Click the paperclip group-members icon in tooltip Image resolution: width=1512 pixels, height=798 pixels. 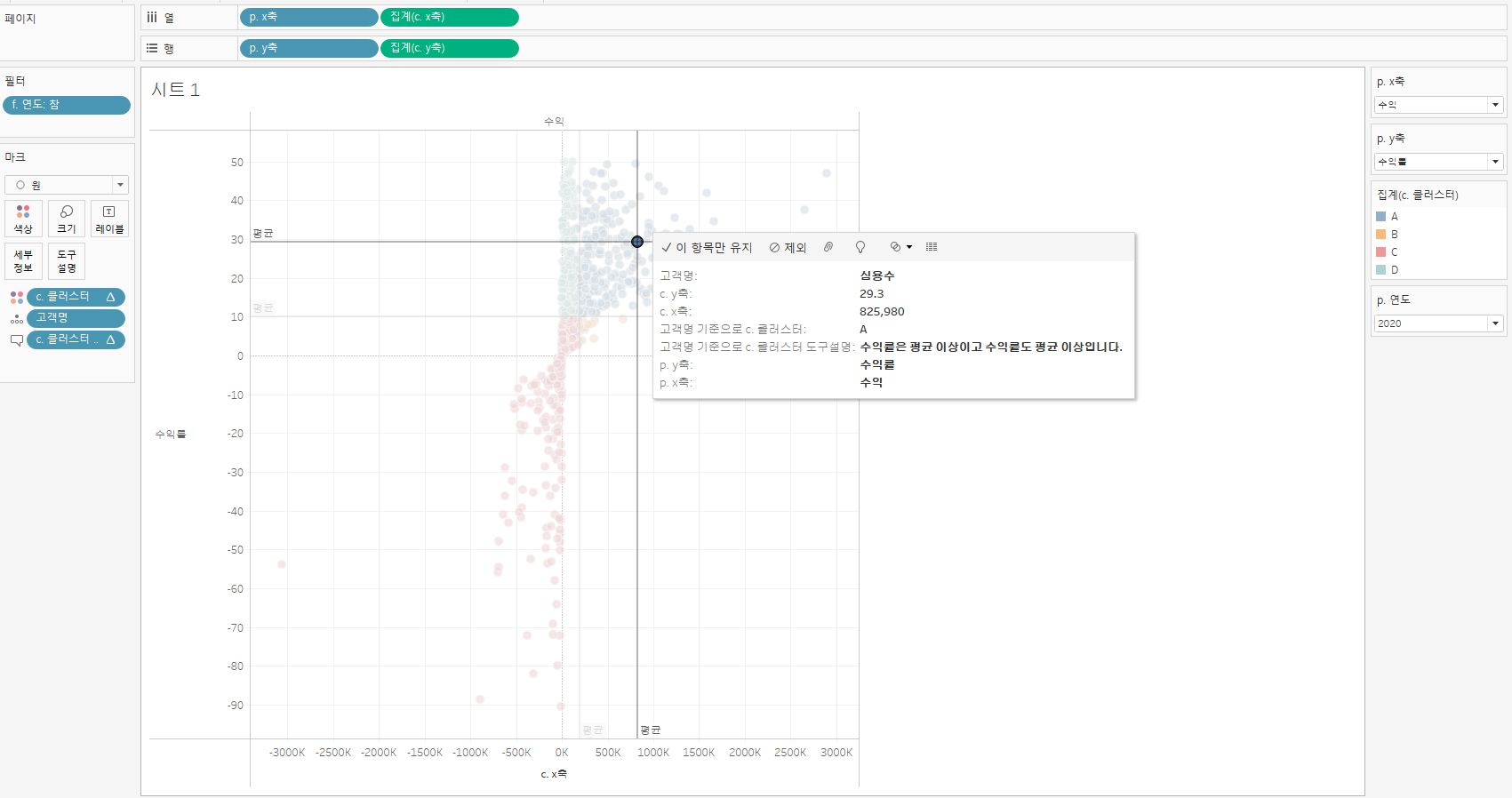pos(828,247)
